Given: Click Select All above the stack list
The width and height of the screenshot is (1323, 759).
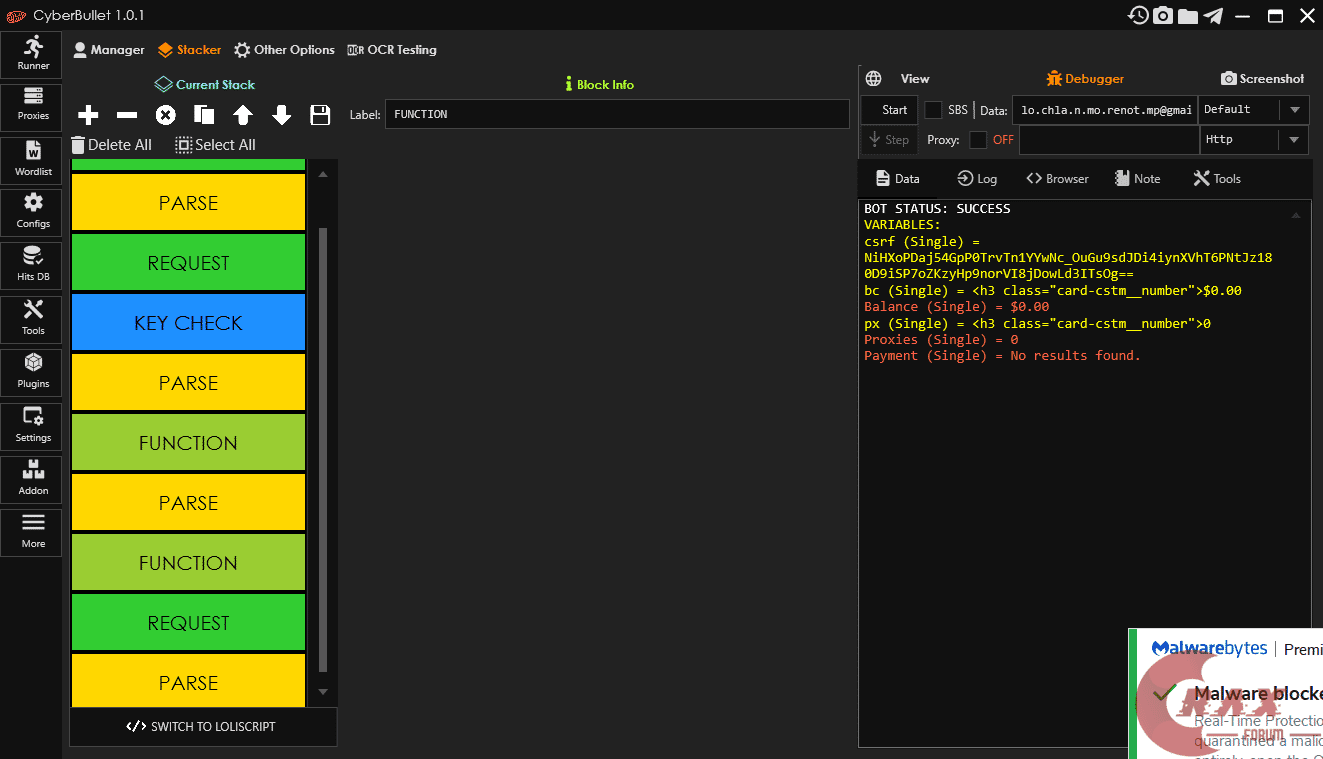Looking at the screenshot, I should coord(215,145).
